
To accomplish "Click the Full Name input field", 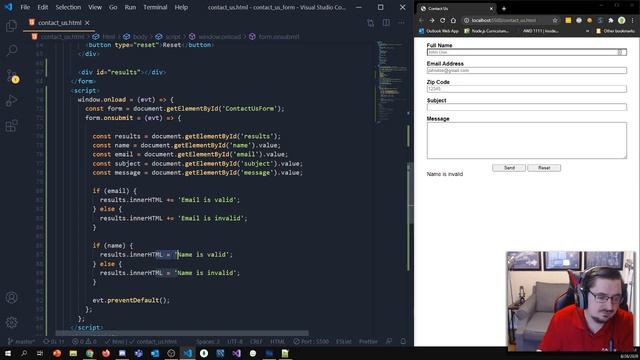I will [527, 52].
